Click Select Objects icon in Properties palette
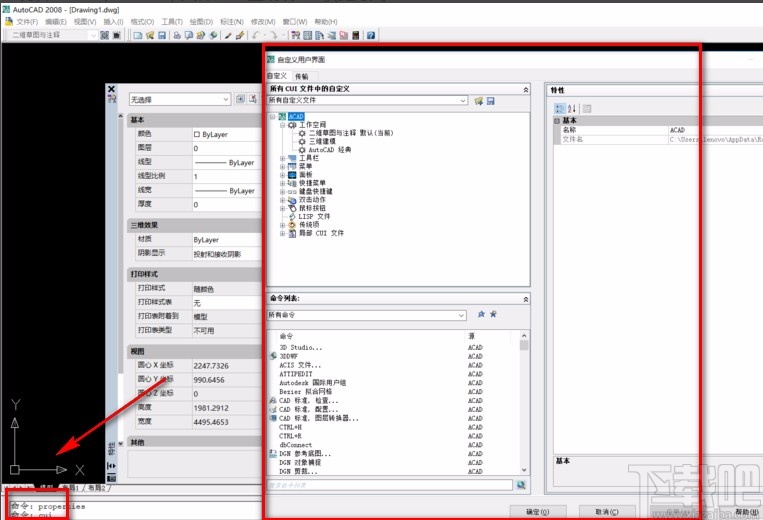This screenshot has width=763, height=520. click(253, 99)
